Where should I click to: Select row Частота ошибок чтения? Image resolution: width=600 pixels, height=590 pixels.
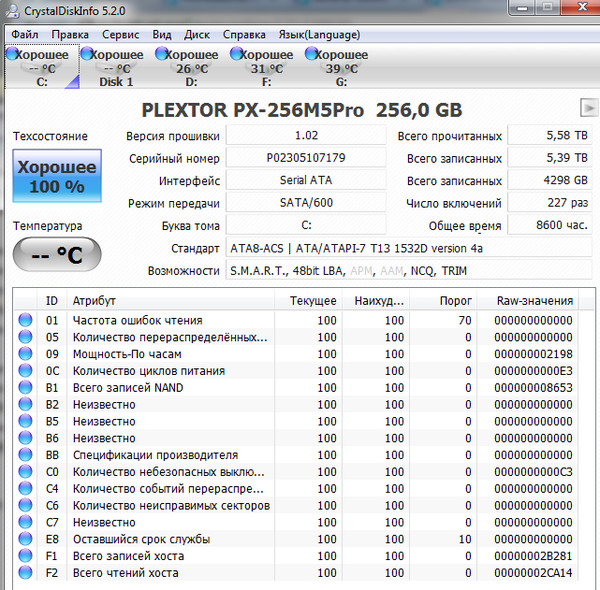coord(297,320)
